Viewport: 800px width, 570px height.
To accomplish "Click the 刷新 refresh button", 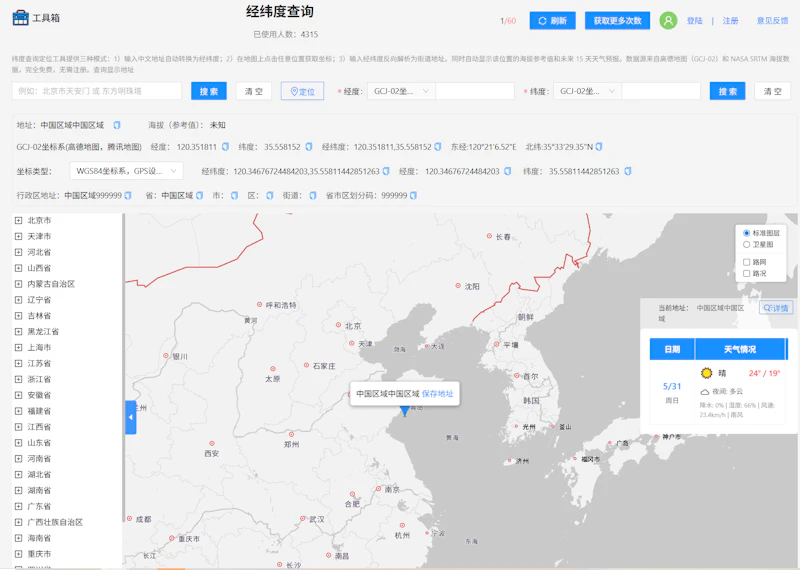I will pos(553,20).
